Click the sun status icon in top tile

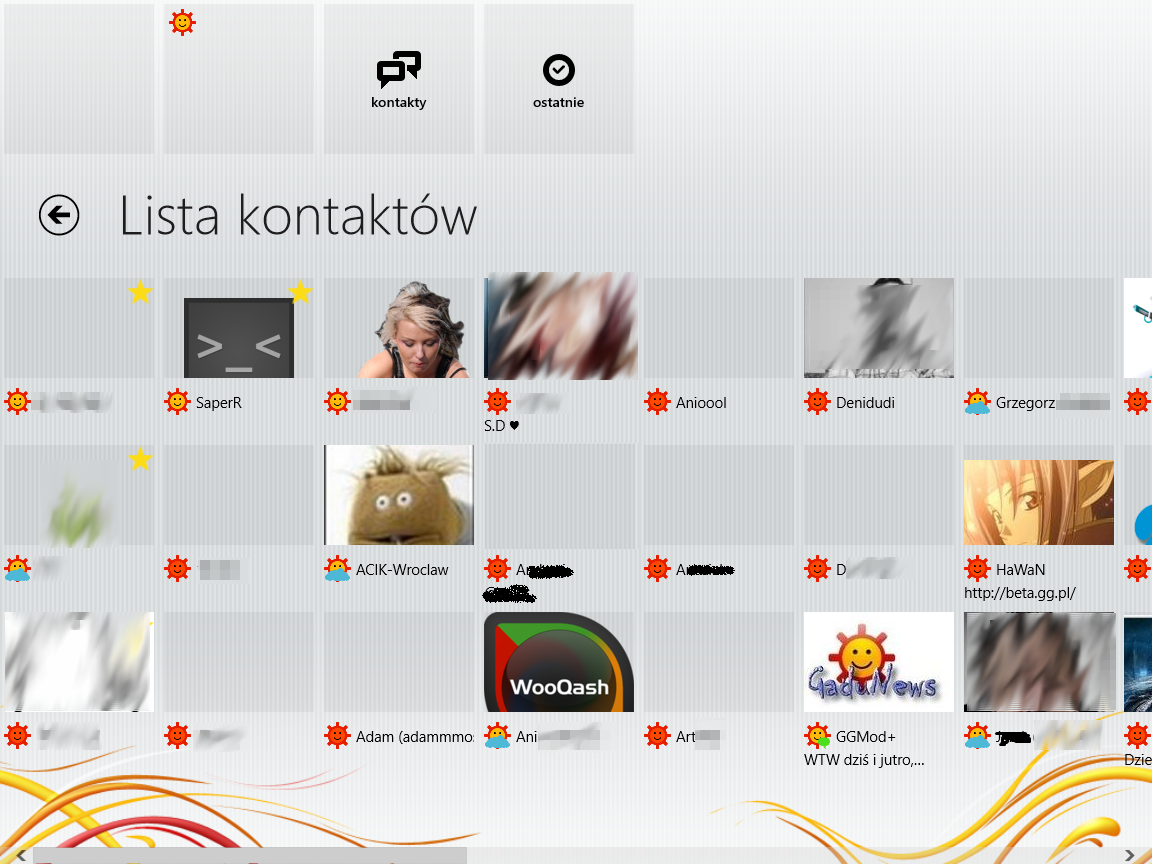point(182,23)
